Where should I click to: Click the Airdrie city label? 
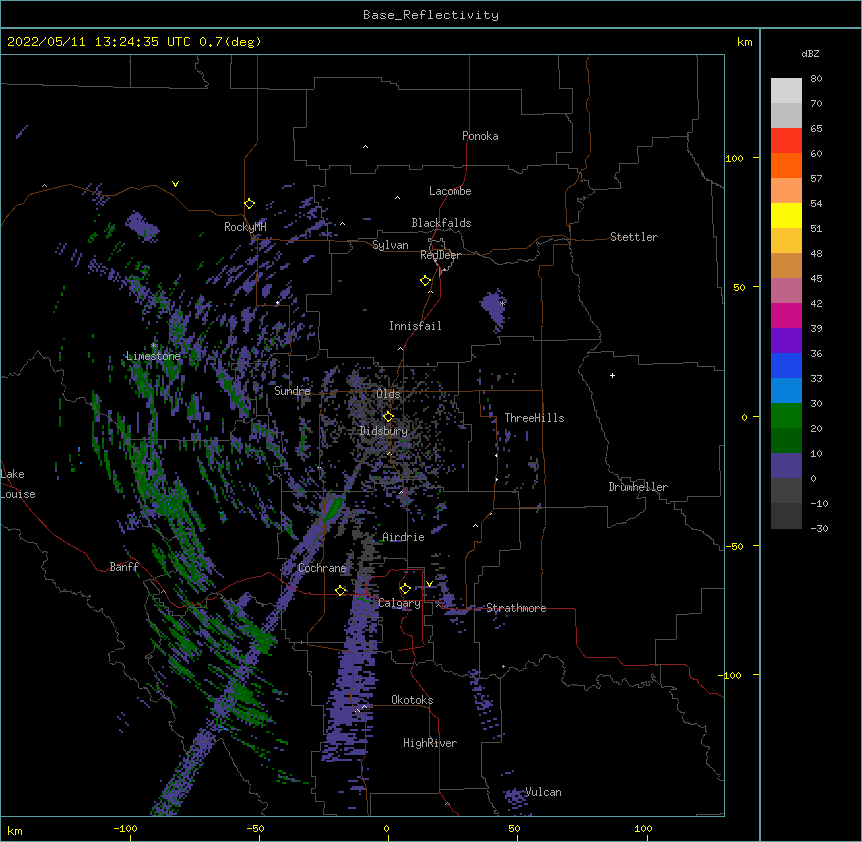pyautogui.click(x=403, y=537)
